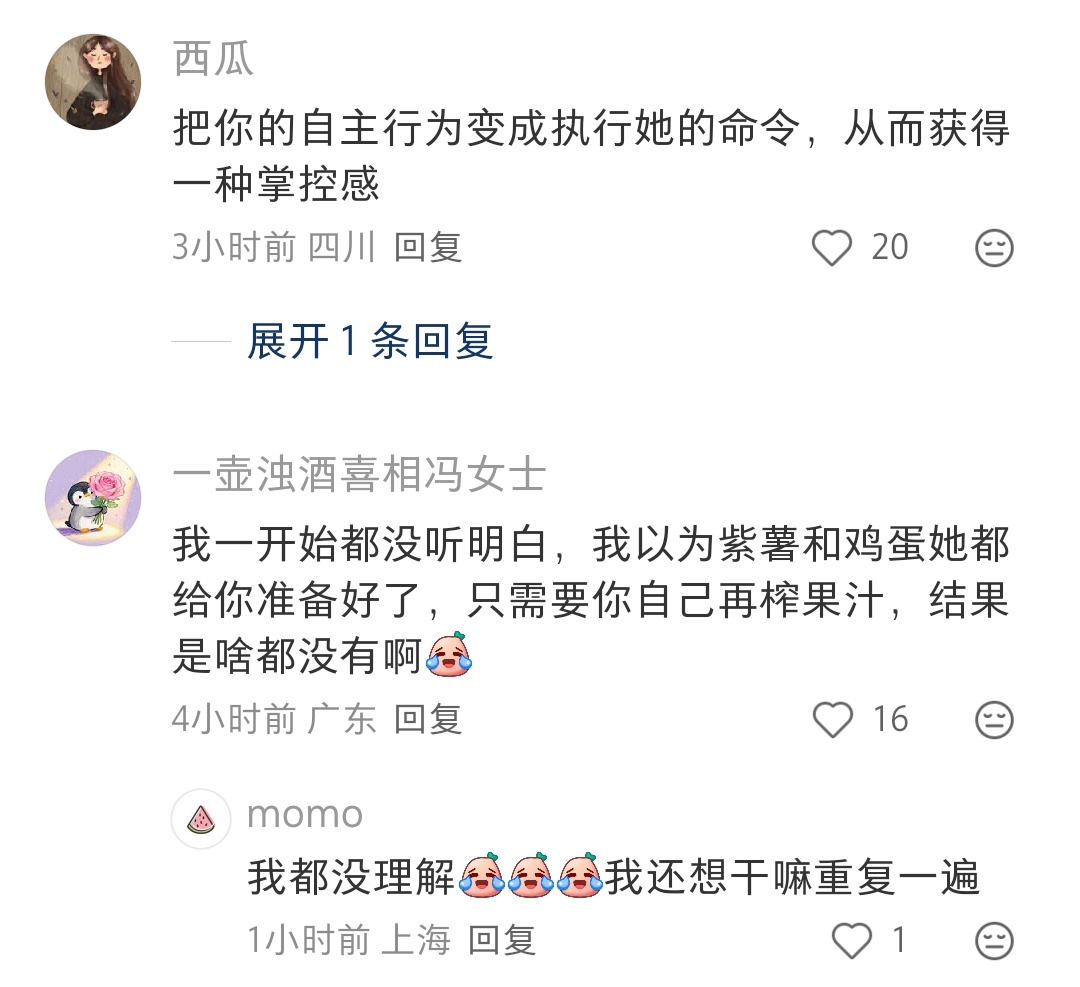Expand 展开 1 条回复 under 西瓜's comment
1080x987 pixels.
tap(370, 341)
